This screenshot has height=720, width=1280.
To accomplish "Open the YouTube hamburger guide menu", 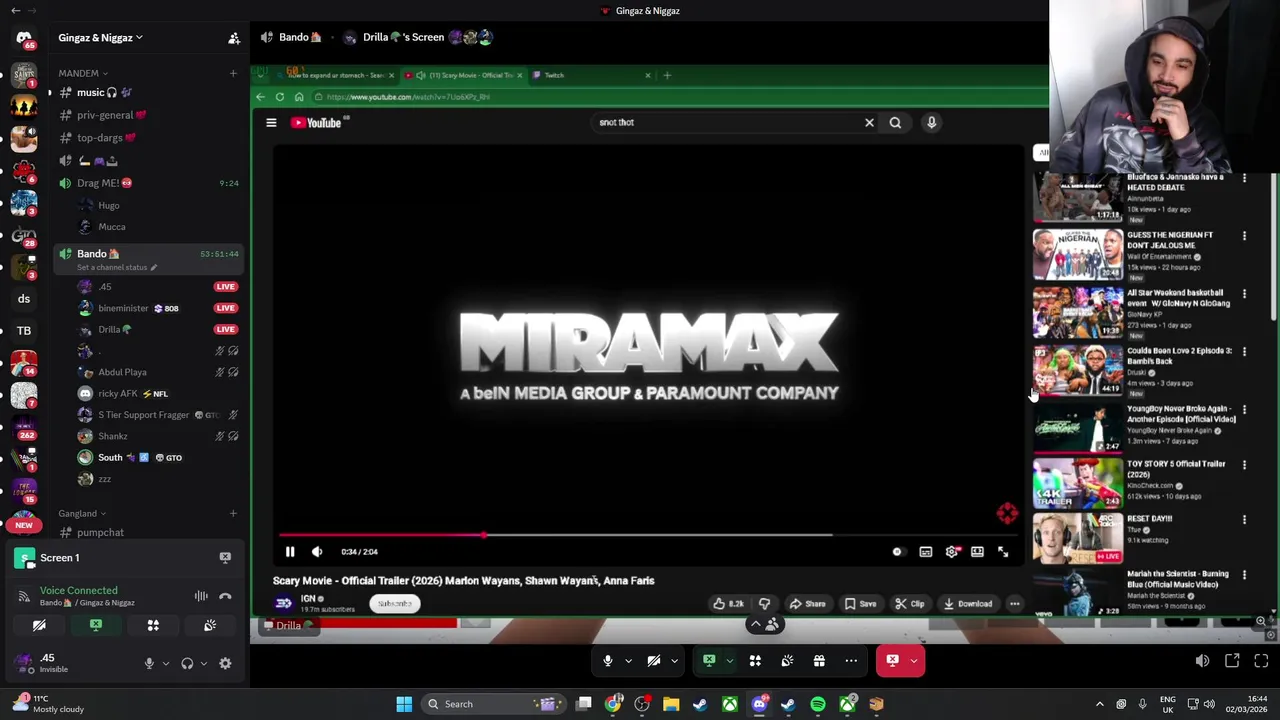I will click(271, 122).
